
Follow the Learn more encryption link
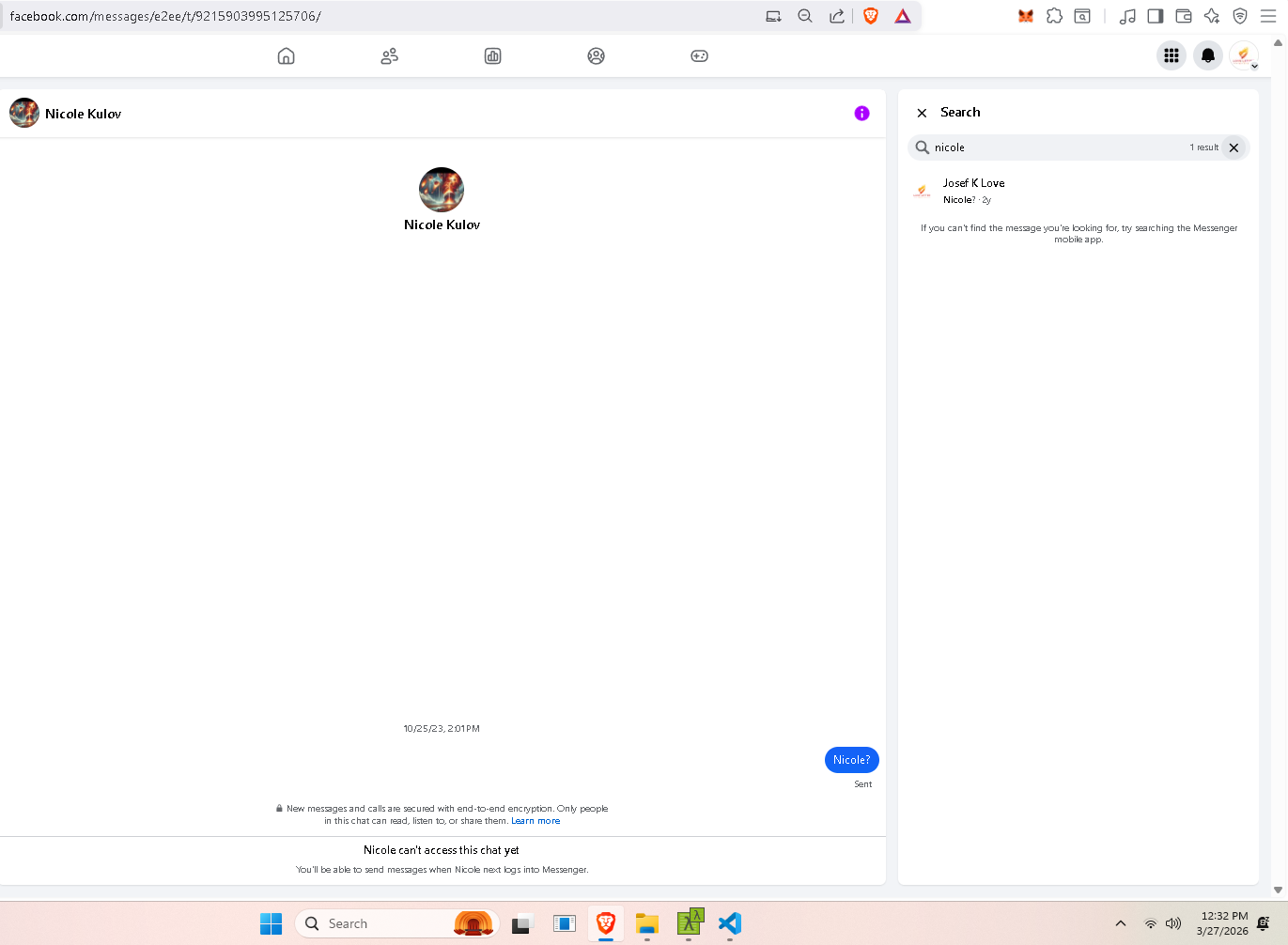coord(535,821)
